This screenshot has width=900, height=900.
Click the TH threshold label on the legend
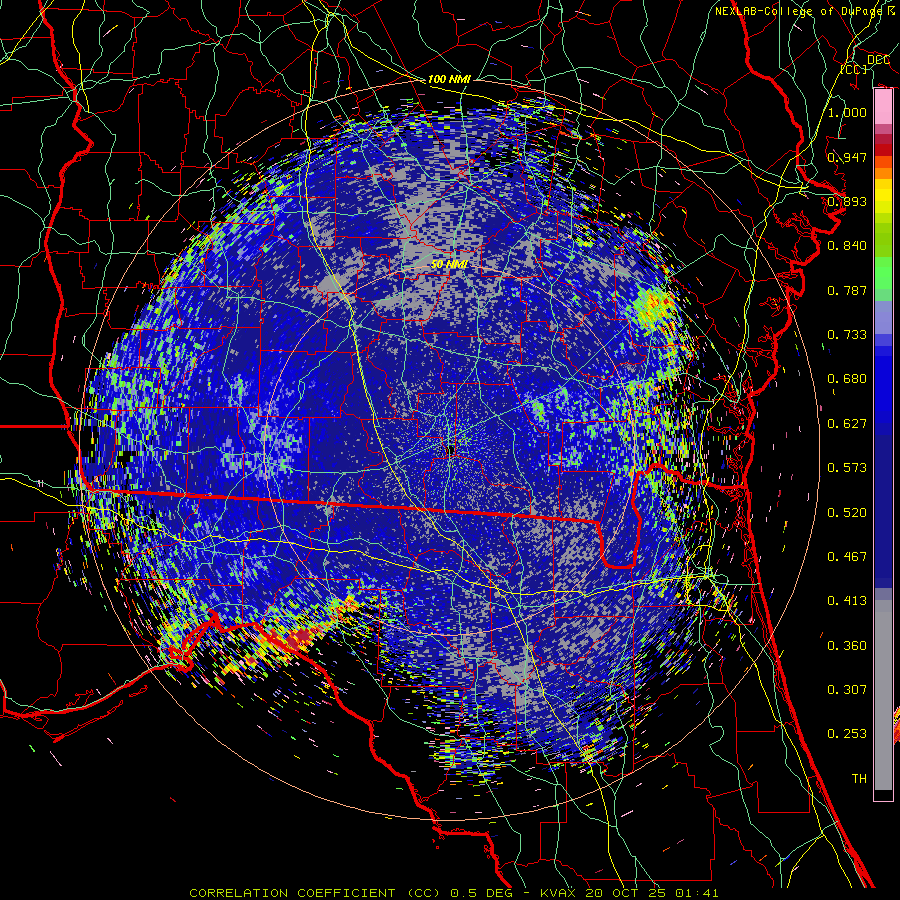pyautogui.click(x=859, y=779)
